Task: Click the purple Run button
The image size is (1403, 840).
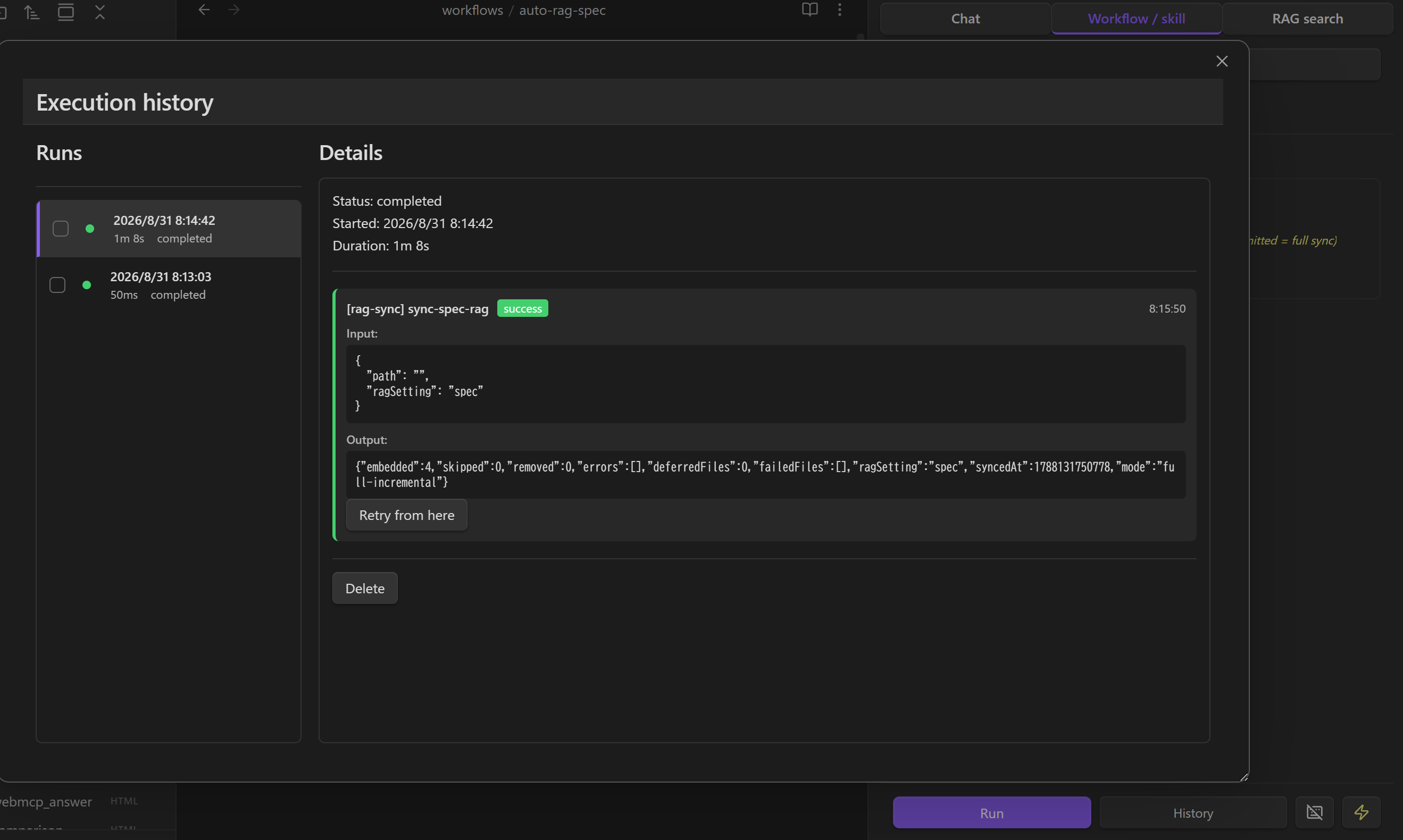Action: (991, 812)
